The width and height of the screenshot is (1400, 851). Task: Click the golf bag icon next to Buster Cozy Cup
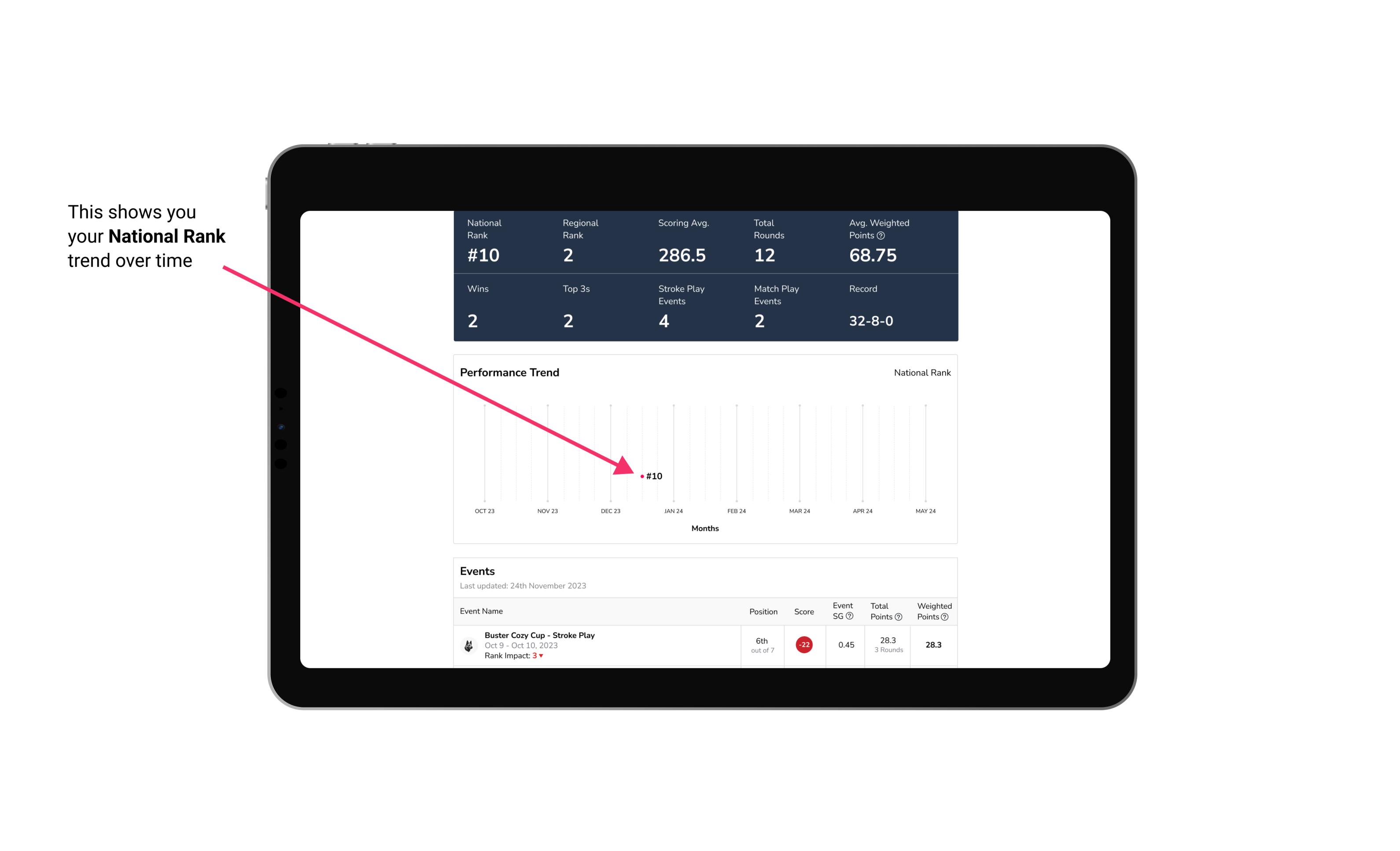click(x=468, y=643)
